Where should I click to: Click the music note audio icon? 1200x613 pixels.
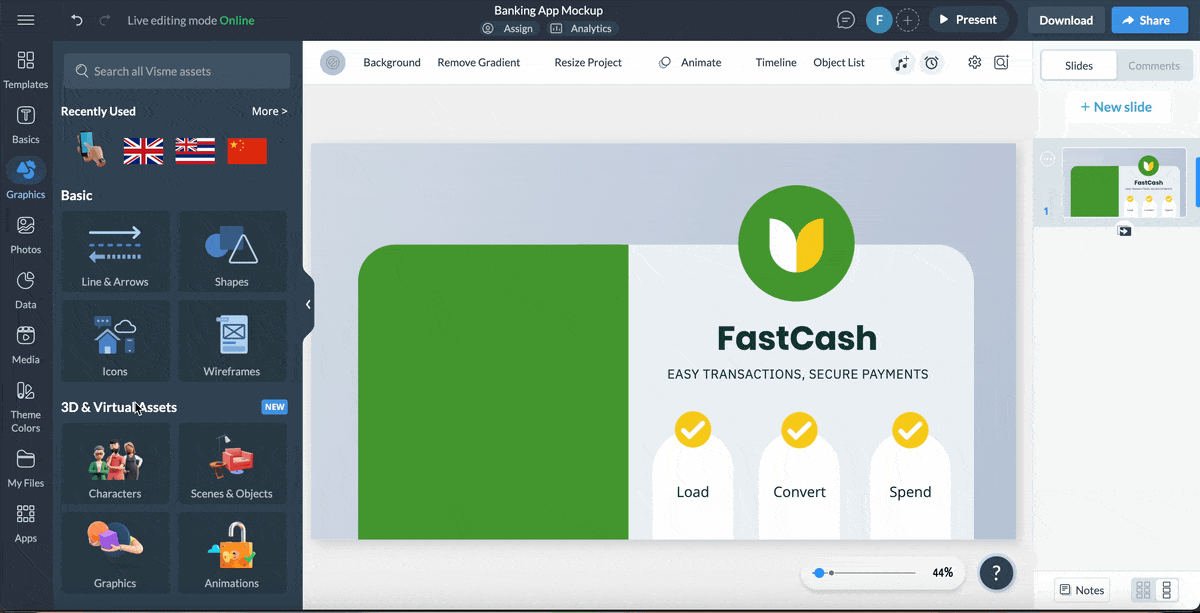coord(902,63)
